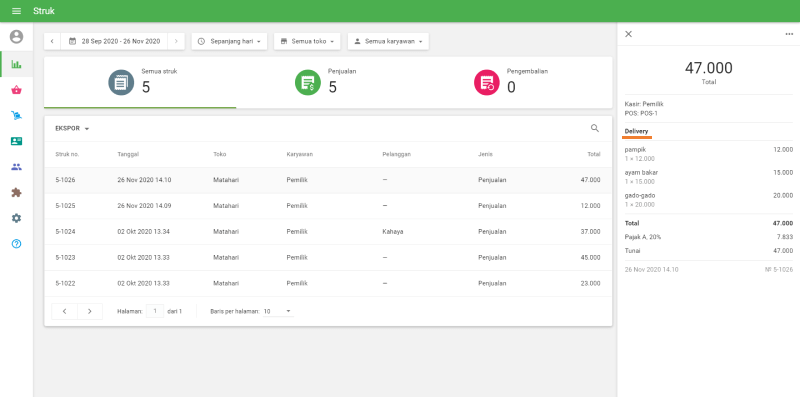The image size is (800, 397).
Task: Open the Items basket icon in sidebar
Action: pyautogui.click(x=16, y=90)
